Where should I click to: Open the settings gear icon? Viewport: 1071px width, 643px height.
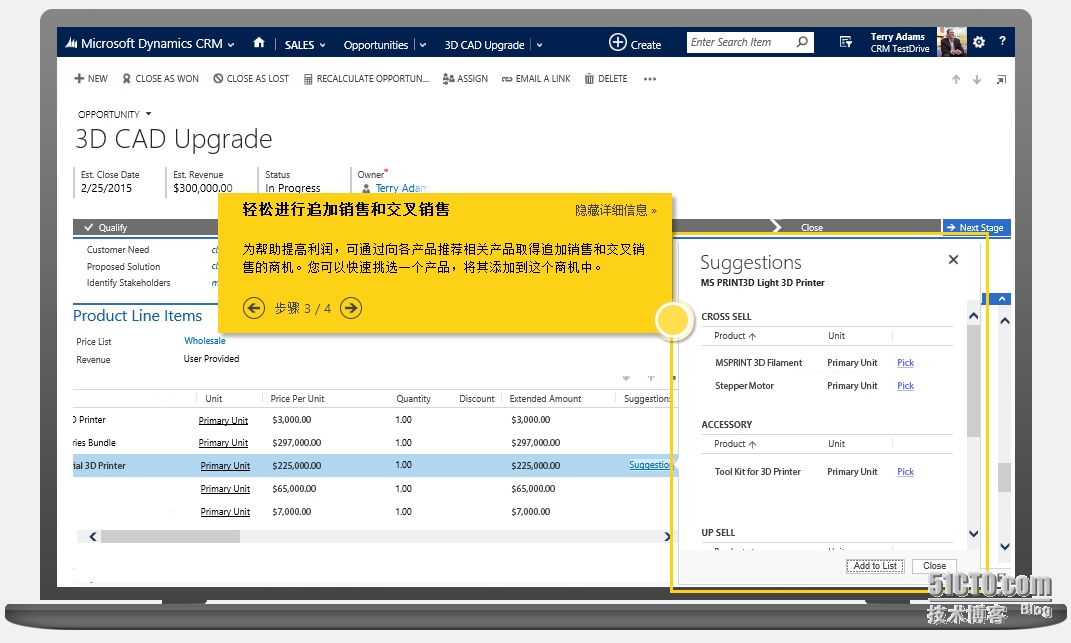point(979,42)
